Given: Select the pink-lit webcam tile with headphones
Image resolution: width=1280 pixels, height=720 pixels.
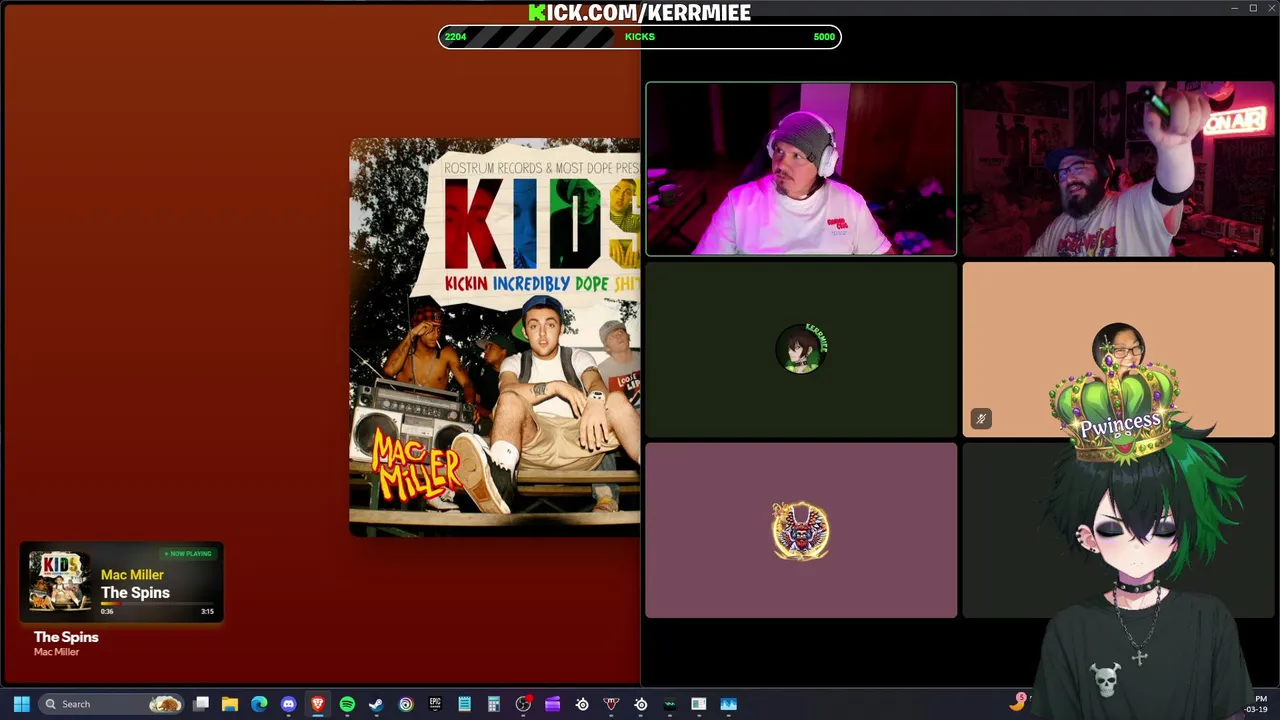Looking at the screenshot, I should click(x=801, y=169).
